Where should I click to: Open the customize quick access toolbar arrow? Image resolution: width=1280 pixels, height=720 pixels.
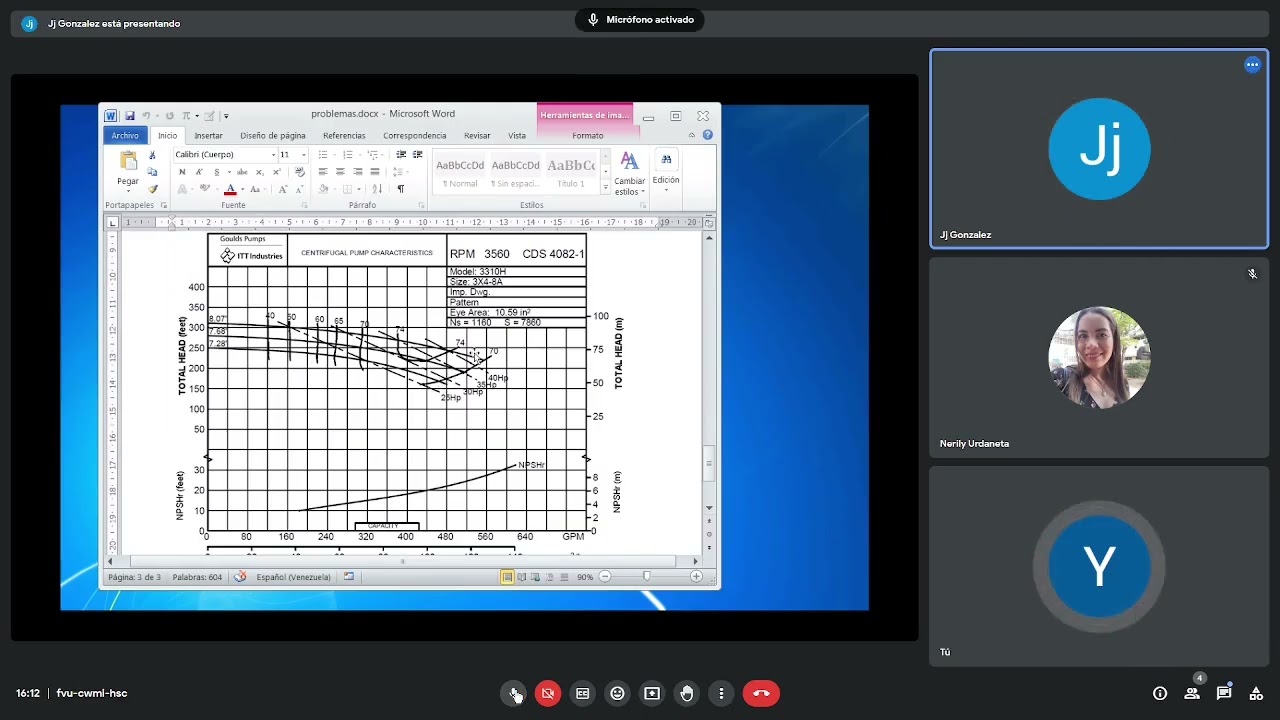(226, 116)
